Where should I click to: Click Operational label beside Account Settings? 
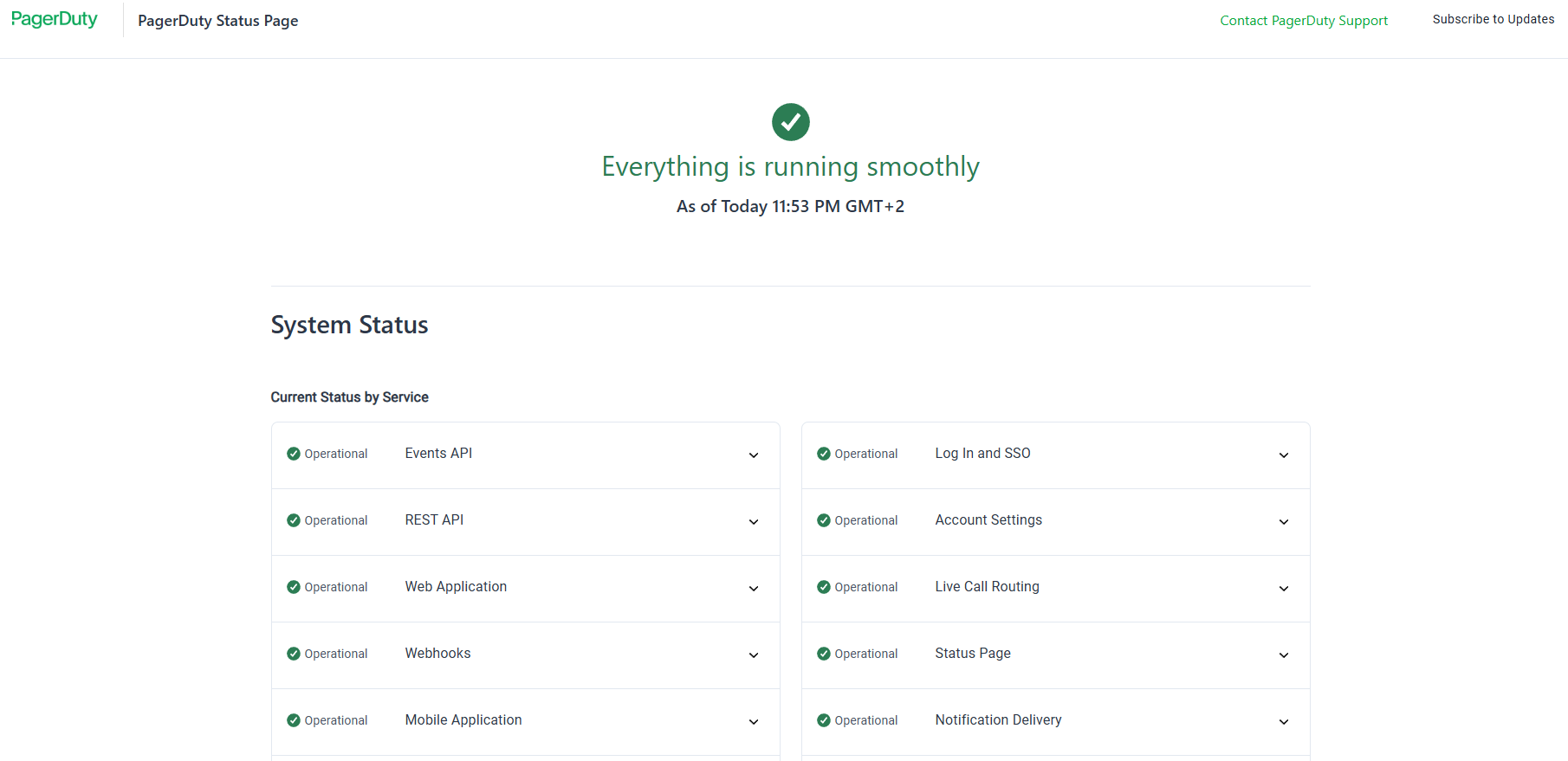(x=865, y=520)
